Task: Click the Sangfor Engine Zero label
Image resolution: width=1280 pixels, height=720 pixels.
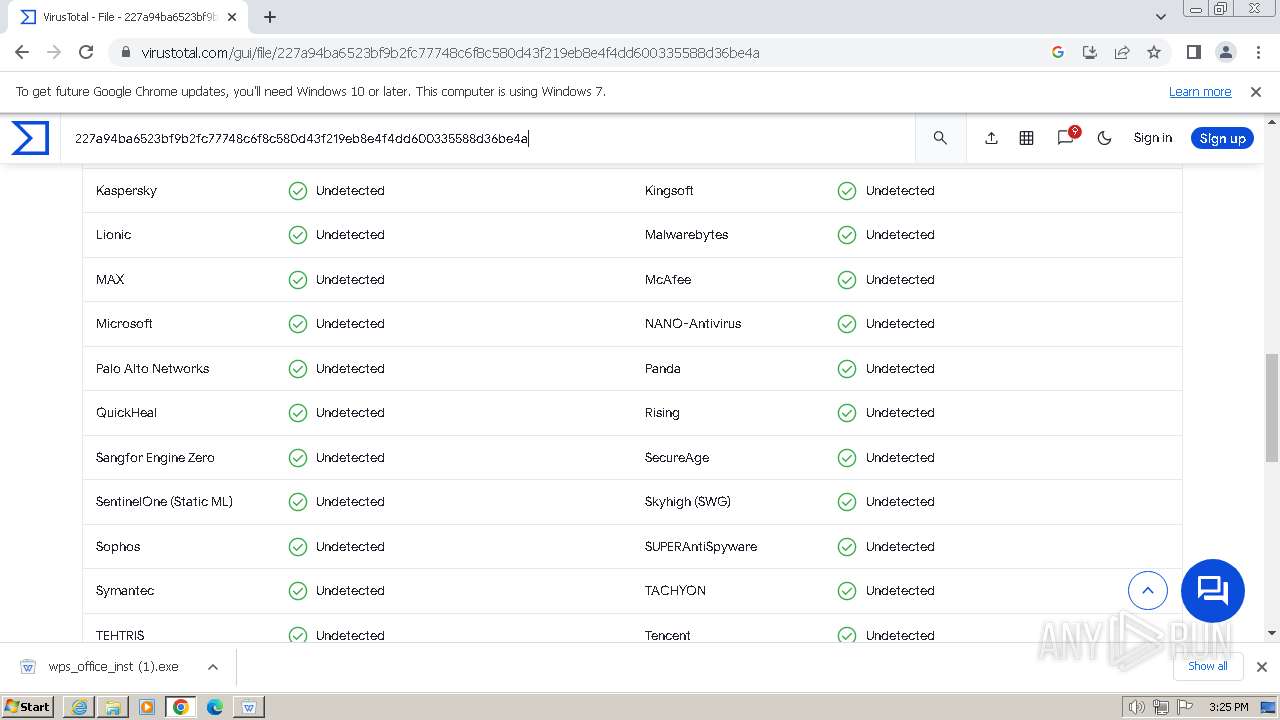Action: tap(155, 458)
